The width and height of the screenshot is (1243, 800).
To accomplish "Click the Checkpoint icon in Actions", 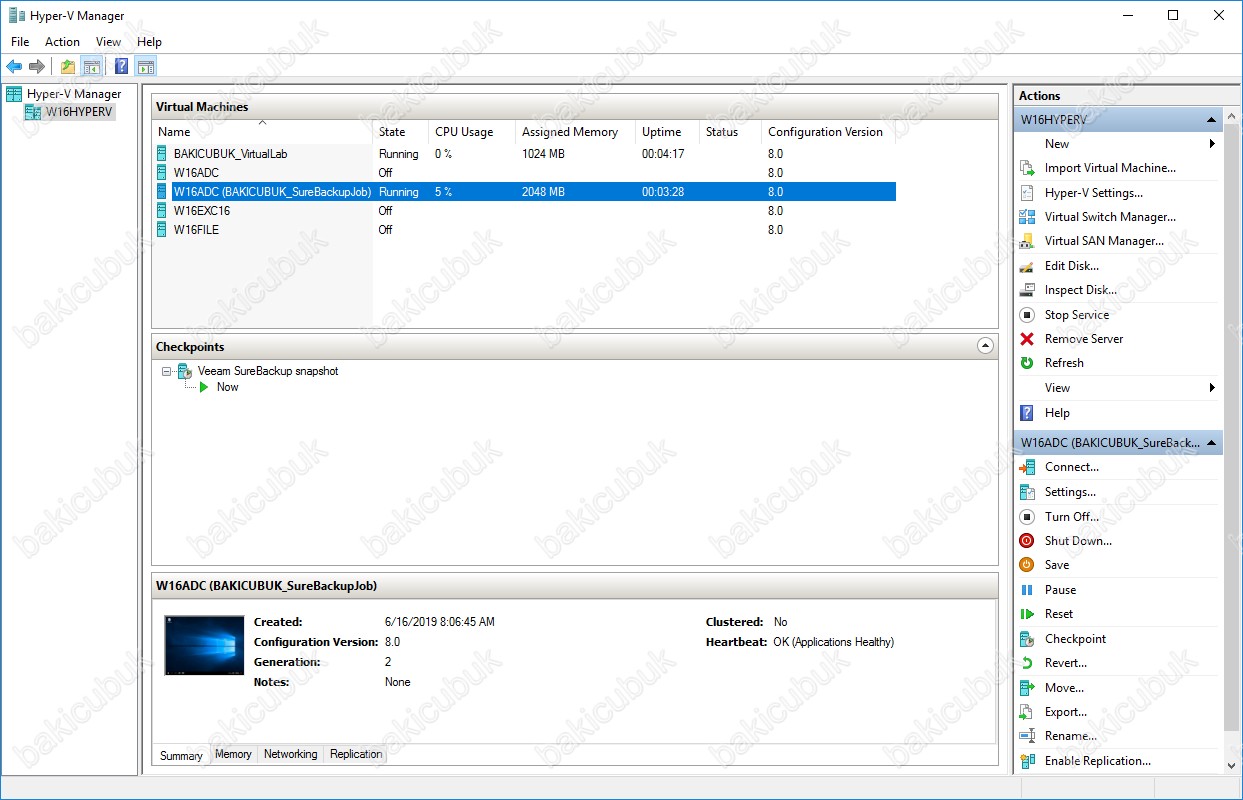I will (x=1026, y=639).
